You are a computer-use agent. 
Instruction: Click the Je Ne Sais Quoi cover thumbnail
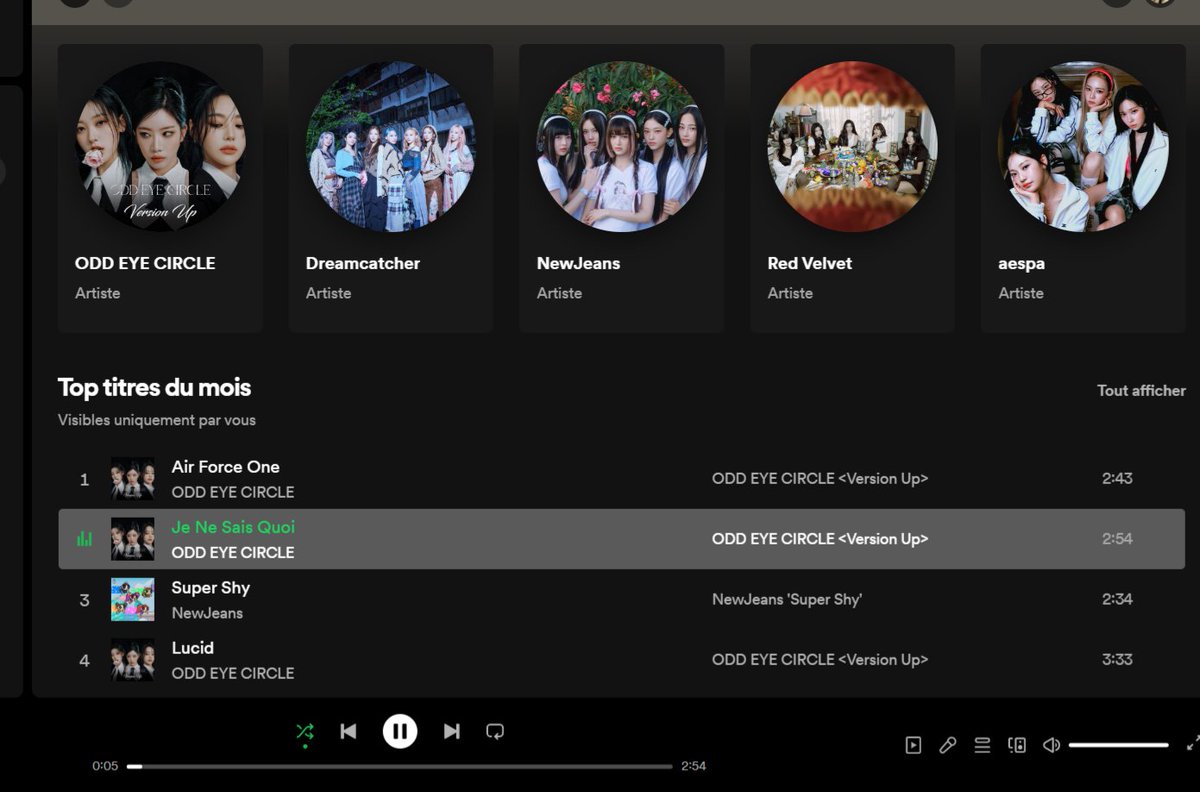tap(133, 539)
